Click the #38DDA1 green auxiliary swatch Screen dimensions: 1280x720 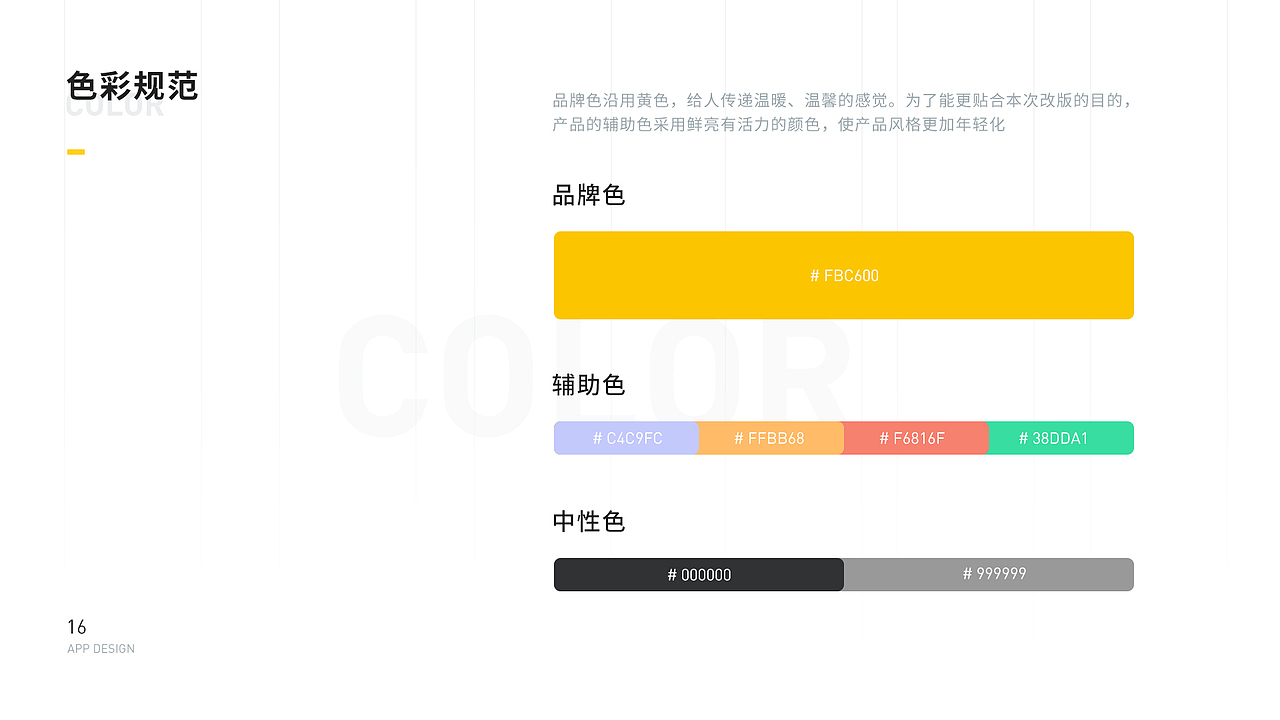click(x=1060, y=438)
